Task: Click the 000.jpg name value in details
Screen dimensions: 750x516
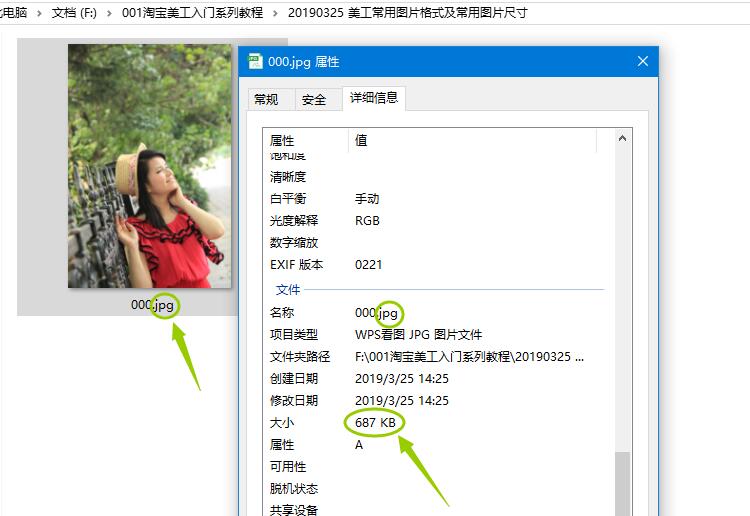Action: (376, 313)
